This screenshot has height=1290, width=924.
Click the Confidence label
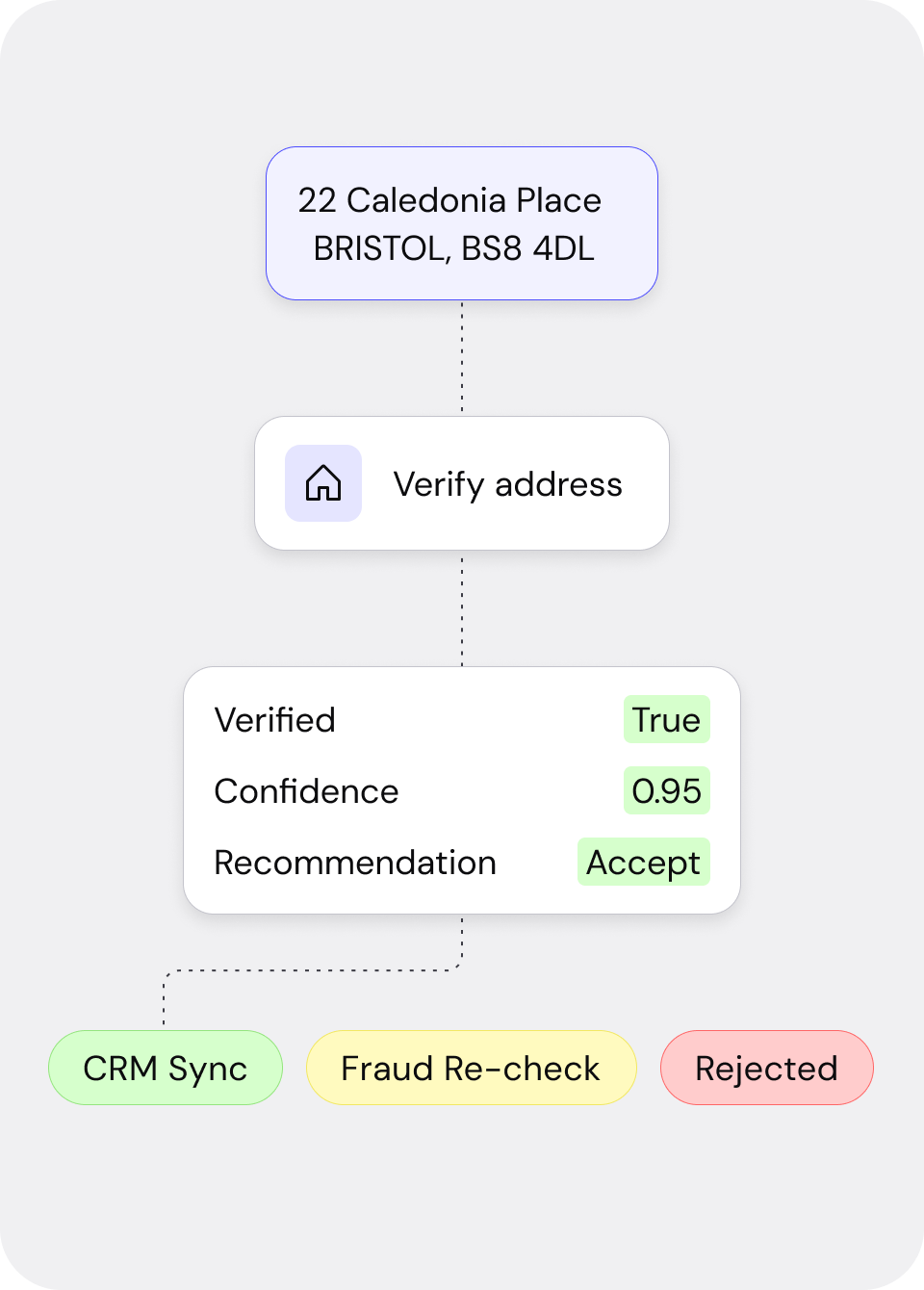coord(306,791)
